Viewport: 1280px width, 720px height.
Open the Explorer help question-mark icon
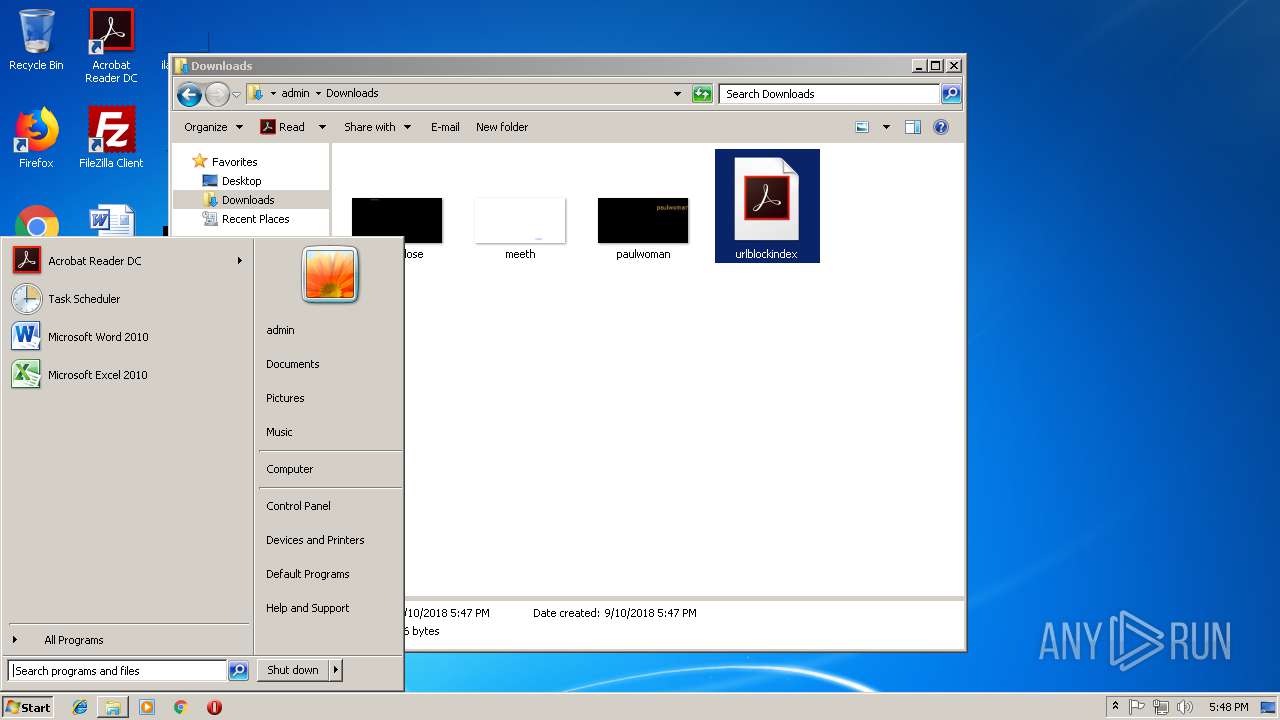940,127
